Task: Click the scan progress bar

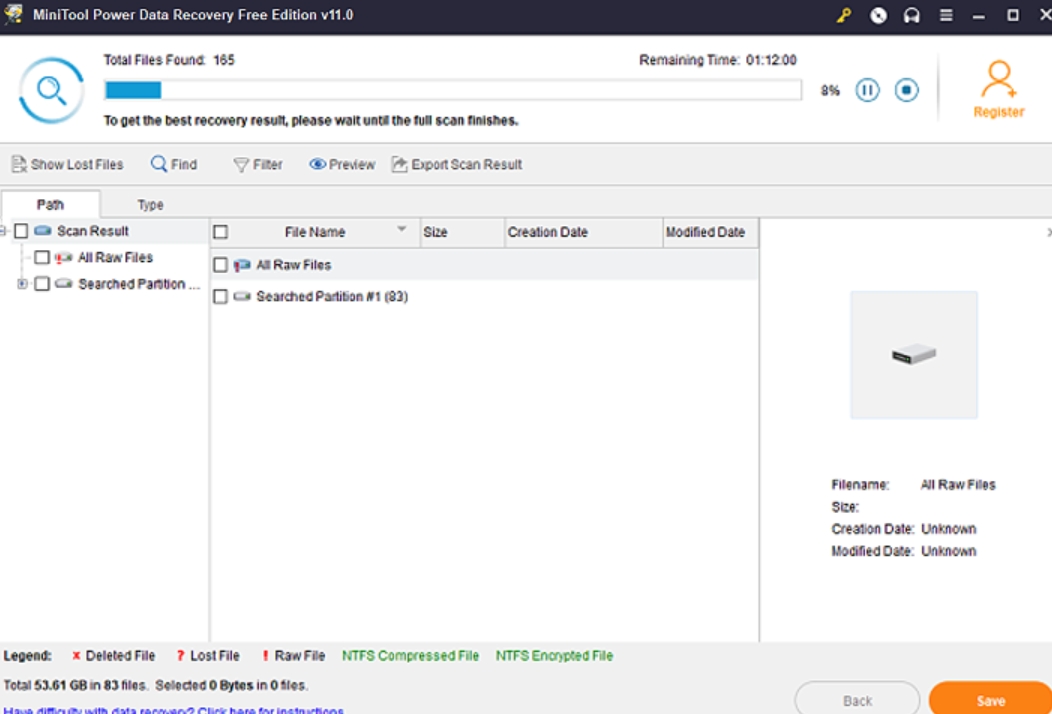Action: [x=453, y=90]
